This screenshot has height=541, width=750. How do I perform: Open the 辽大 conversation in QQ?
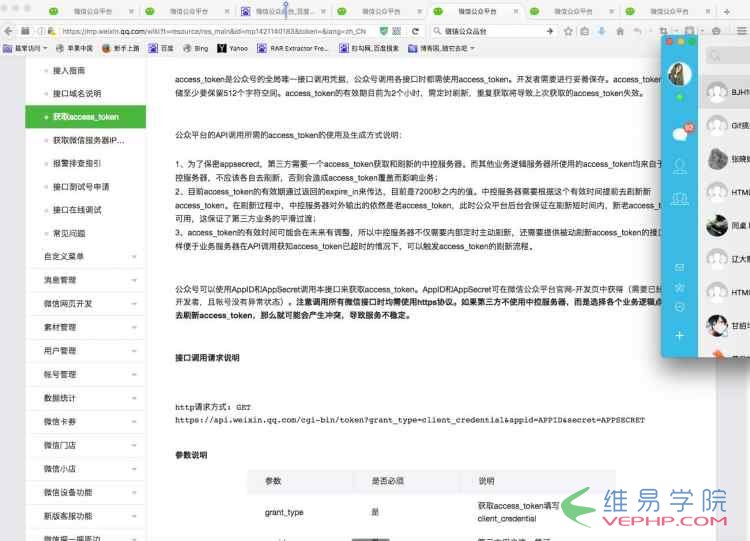click(726, 259)
